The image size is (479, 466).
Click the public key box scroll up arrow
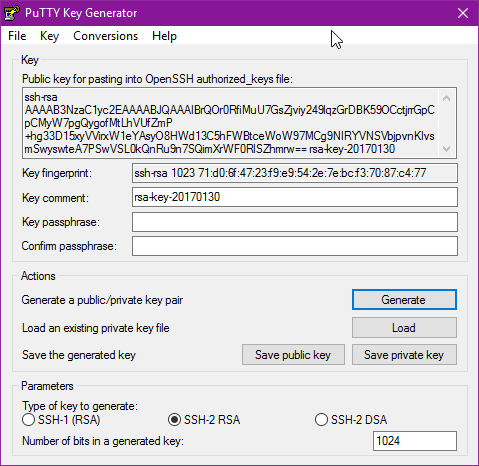click(447, 98)
